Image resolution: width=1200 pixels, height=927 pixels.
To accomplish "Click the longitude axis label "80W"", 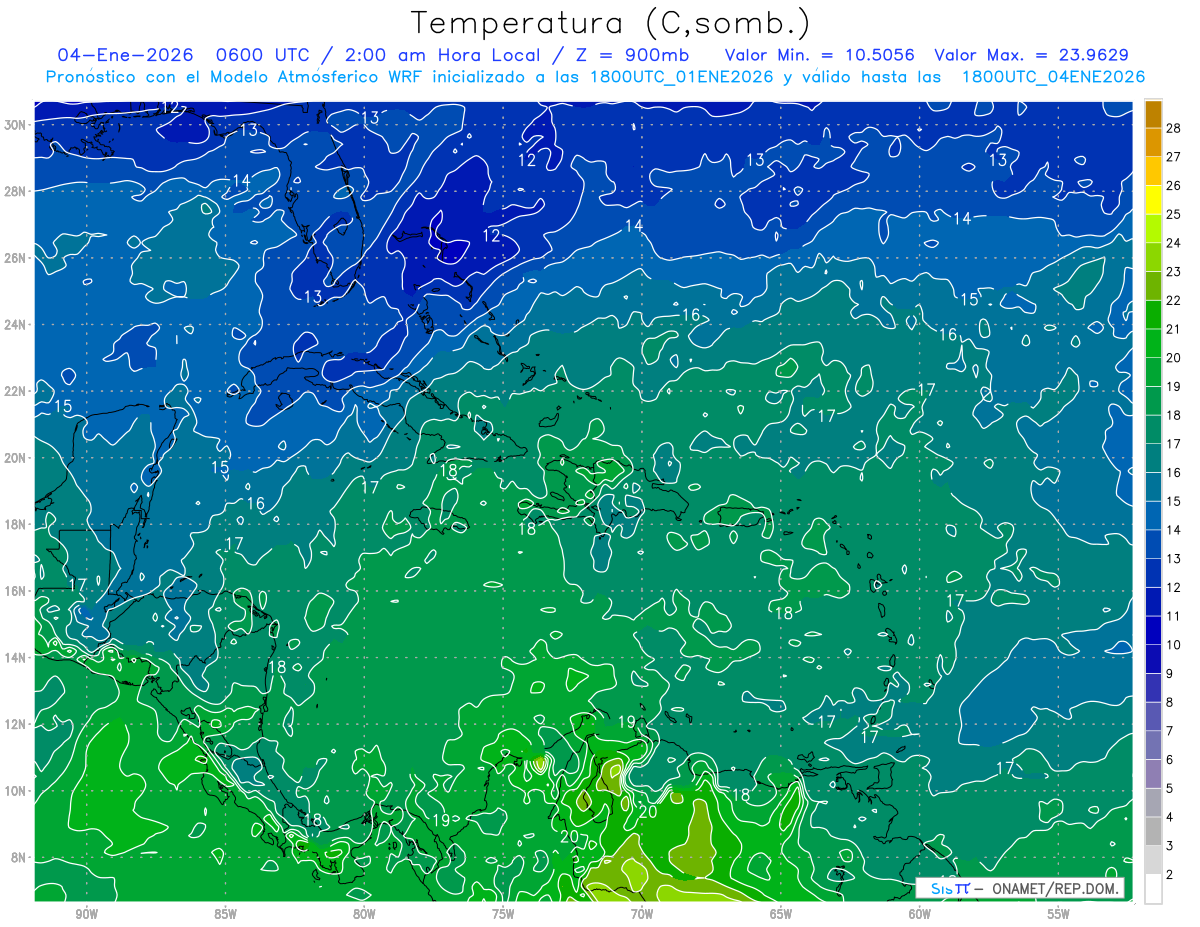I will pos(364,914).
